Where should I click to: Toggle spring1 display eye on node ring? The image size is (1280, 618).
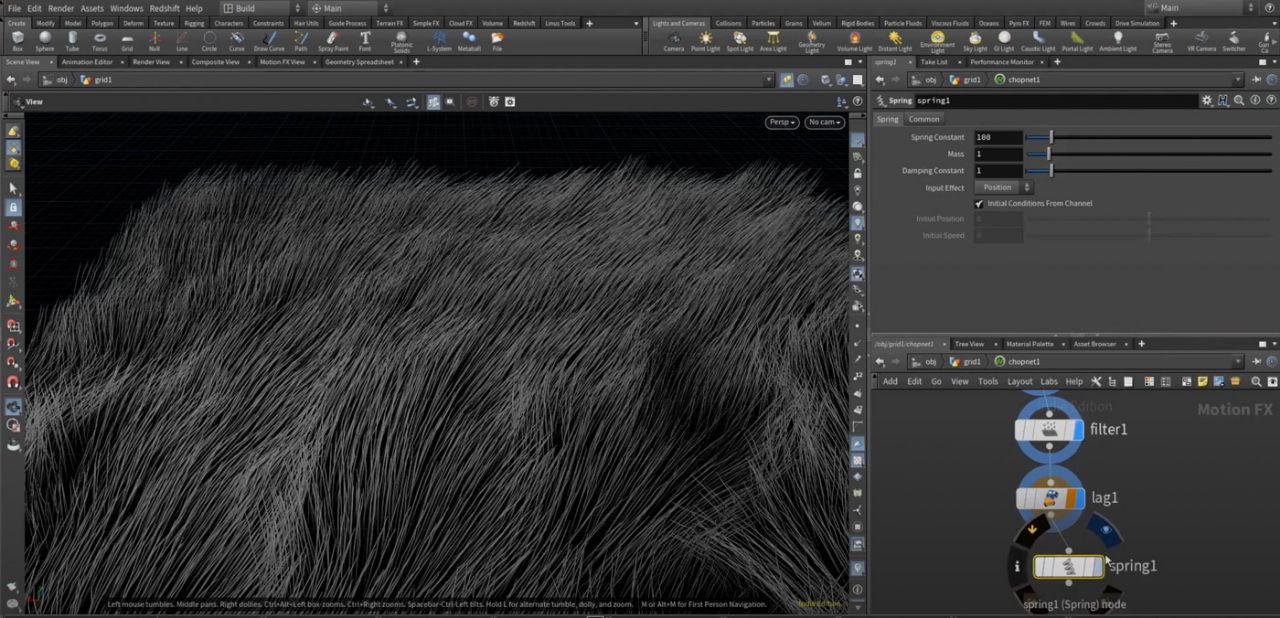(1105, 530)
